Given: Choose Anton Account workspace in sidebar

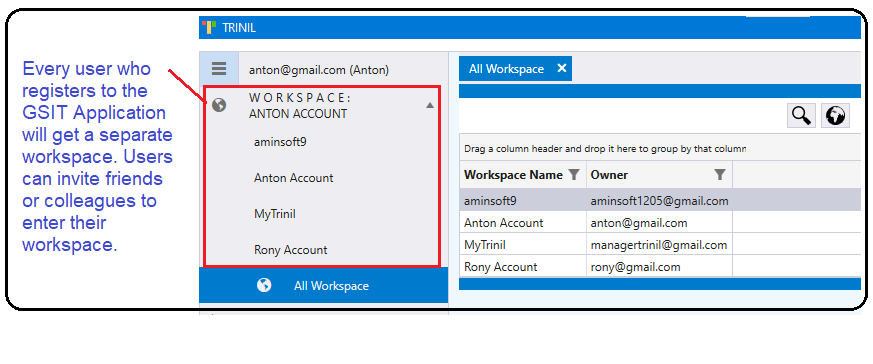Looking at the screenshot, I should point(293,178).
